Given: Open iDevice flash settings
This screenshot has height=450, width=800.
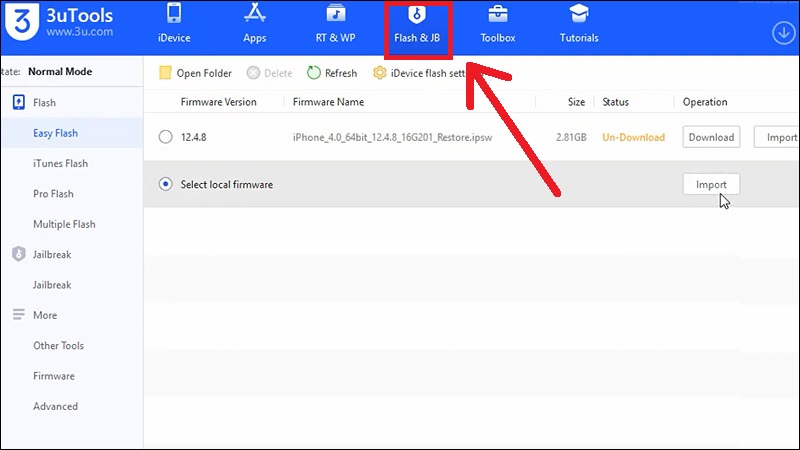Looking at the screenshot, I should click(x=422, y=73).
